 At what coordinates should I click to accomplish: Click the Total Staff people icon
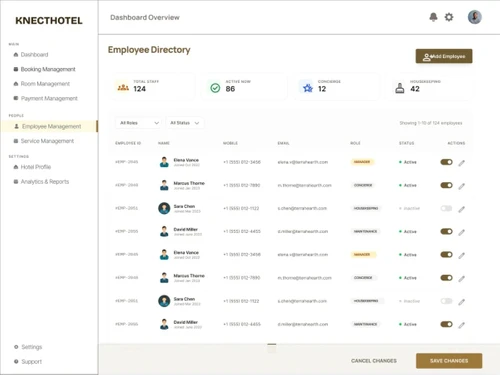coord(123,88)
